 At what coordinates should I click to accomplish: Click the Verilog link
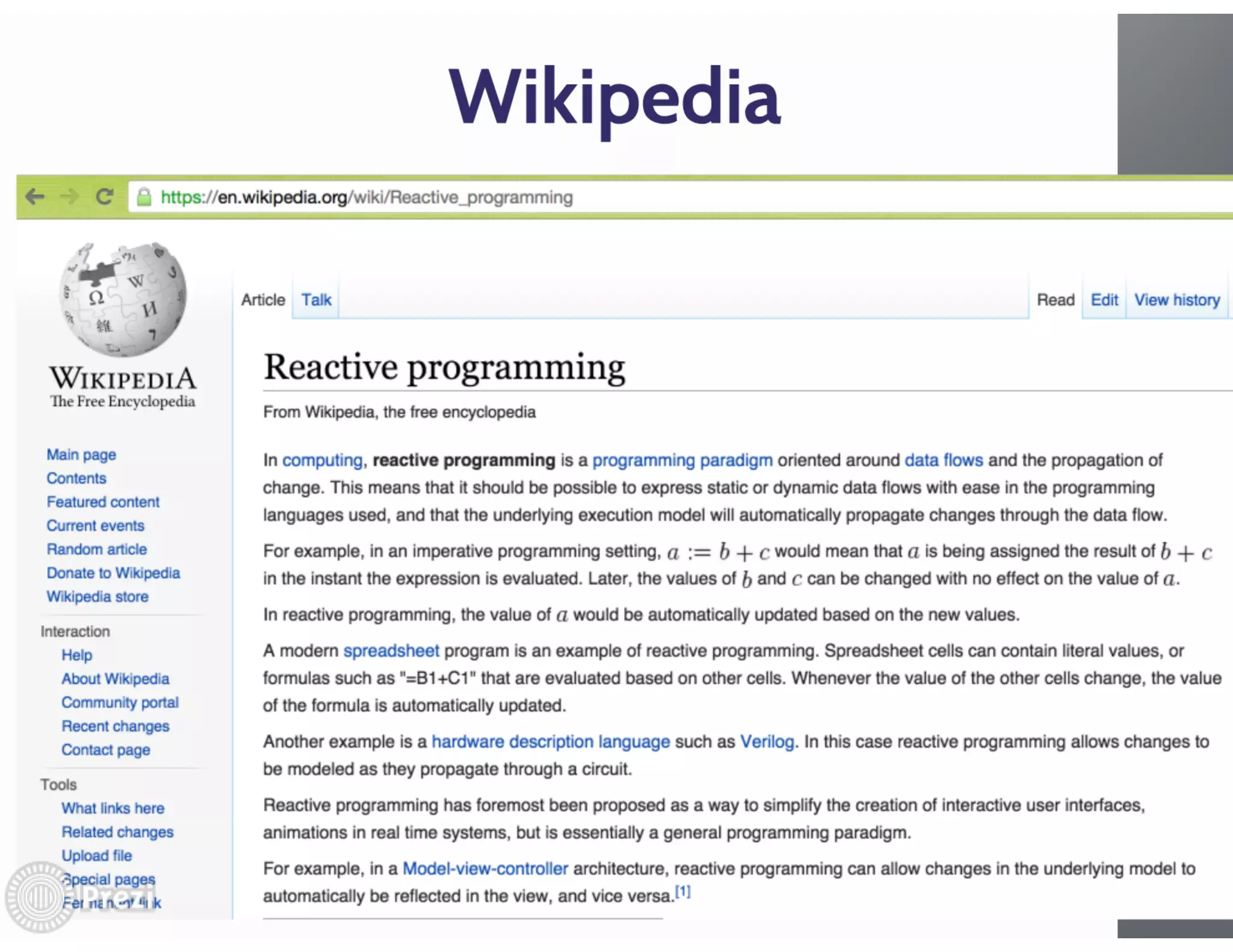pyautogui.click(x=767, y=742)
